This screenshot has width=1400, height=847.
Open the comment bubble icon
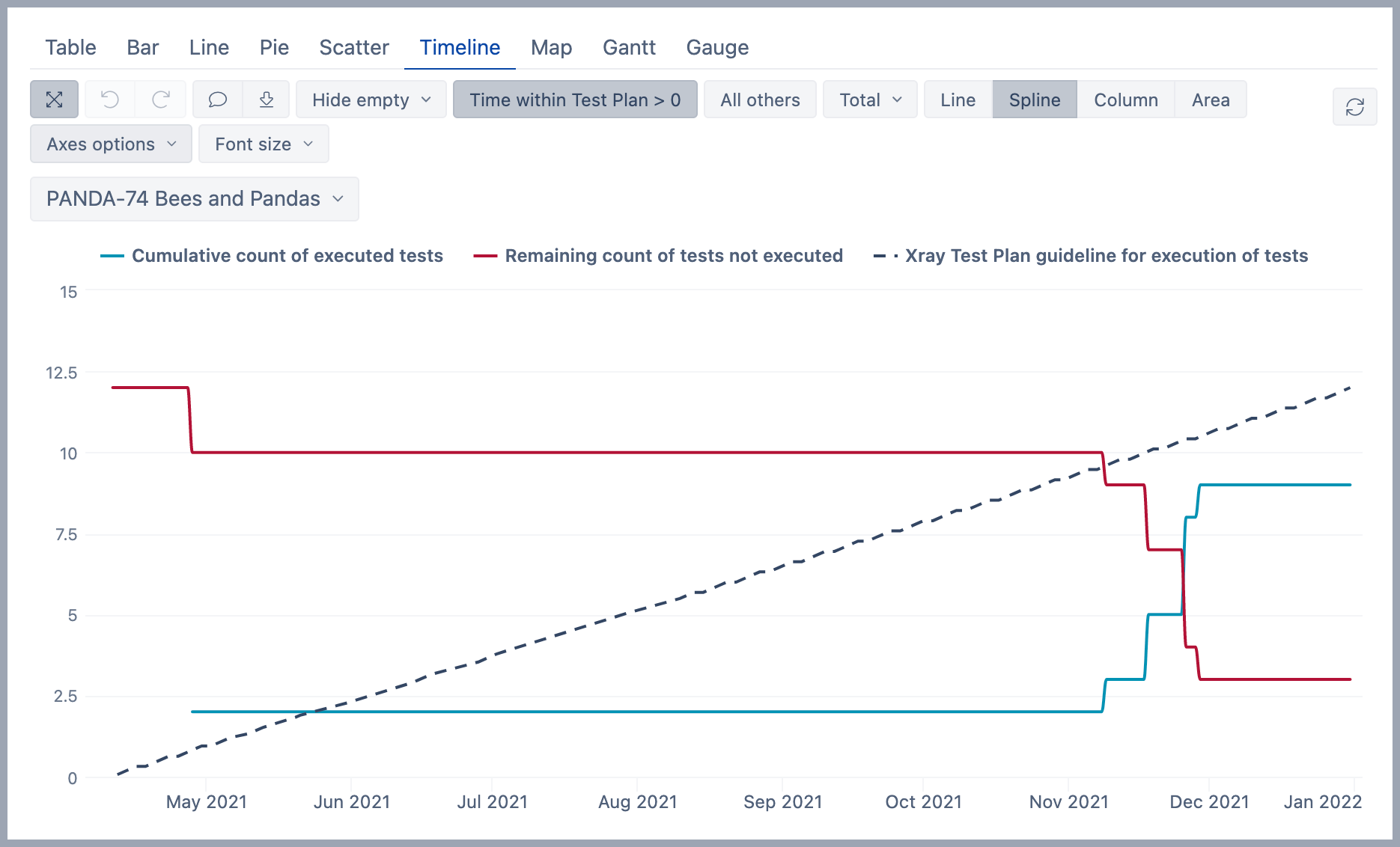click(x=218, y=100)
